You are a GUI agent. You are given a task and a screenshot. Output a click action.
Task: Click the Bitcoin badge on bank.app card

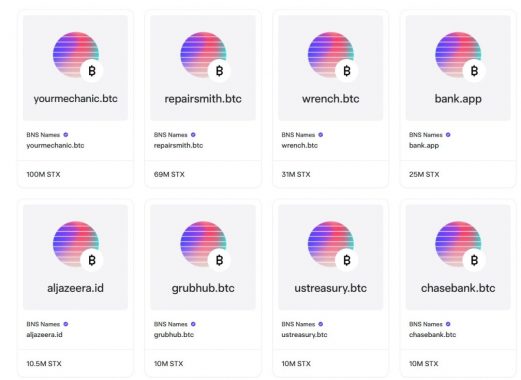tap(474, 71)
